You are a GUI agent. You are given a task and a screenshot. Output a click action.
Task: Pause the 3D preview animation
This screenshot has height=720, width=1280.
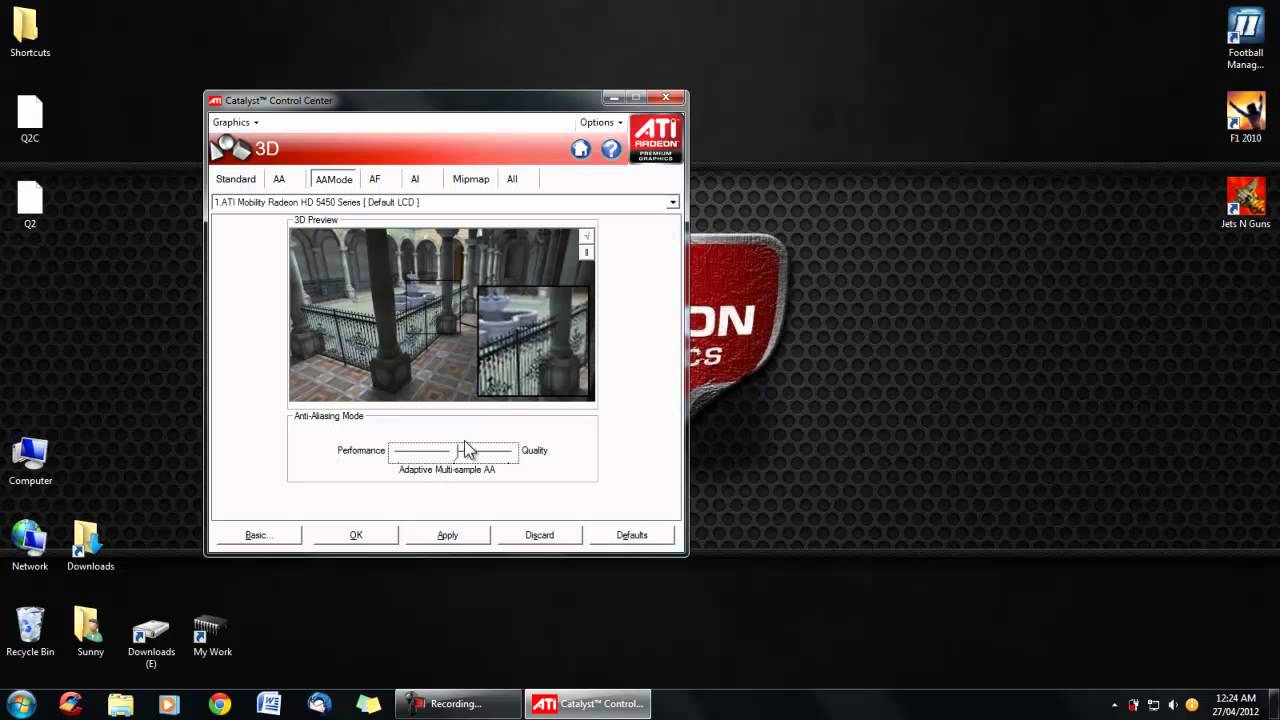click(587, 252)
